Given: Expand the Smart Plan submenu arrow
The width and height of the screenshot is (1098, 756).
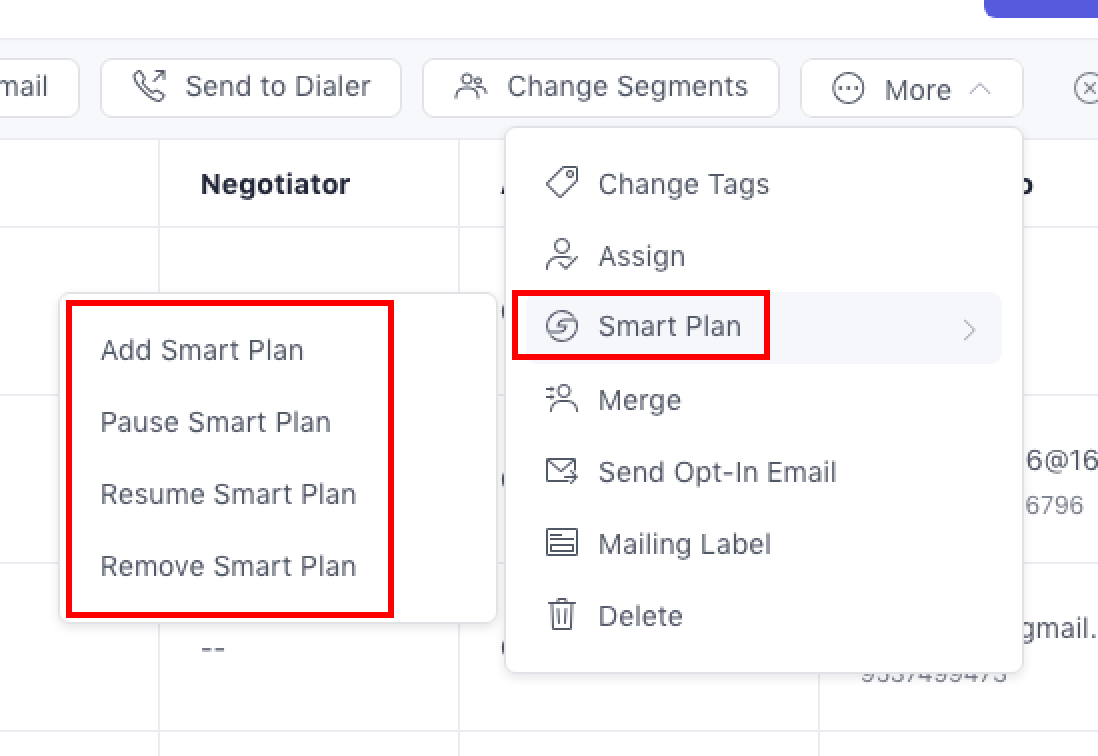Looking at the screenshot, I should click(x=968, y=329).
